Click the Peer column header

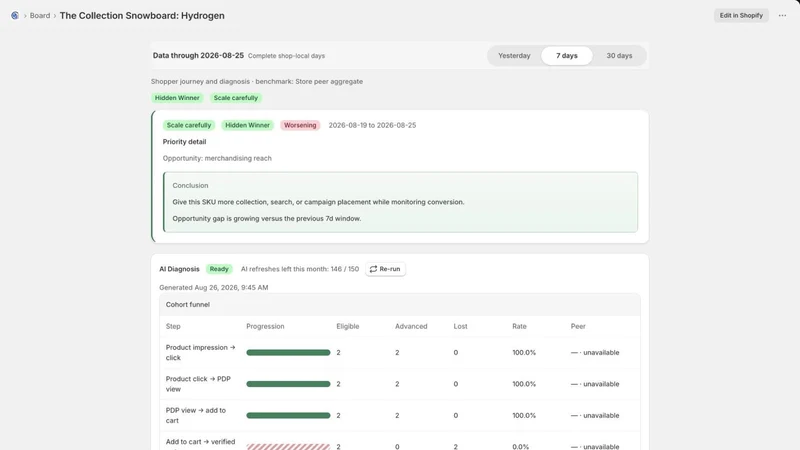point(578,327)
